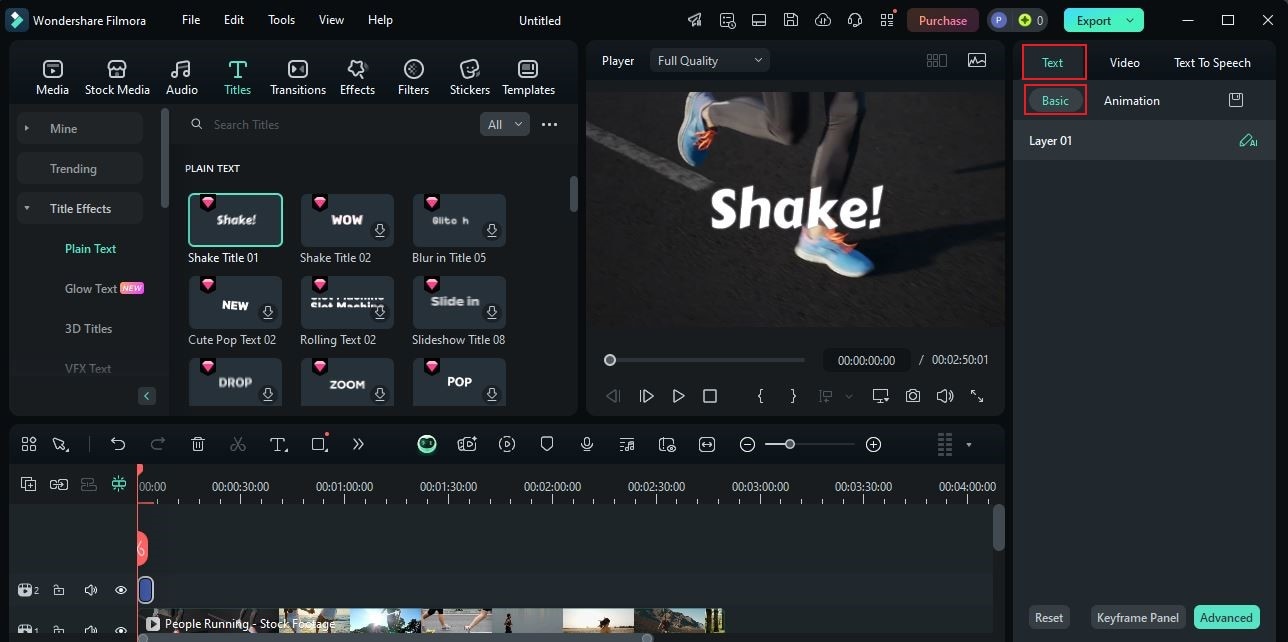1288x642 pixels.
Task: Open the audio mixer music-list icon
Action: (x=627, y=444)
